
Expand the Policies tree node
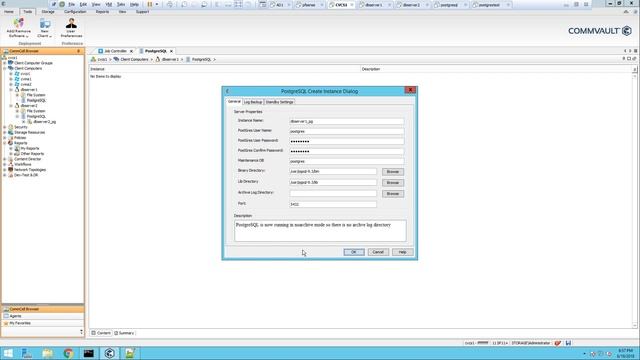coord(5,138)
